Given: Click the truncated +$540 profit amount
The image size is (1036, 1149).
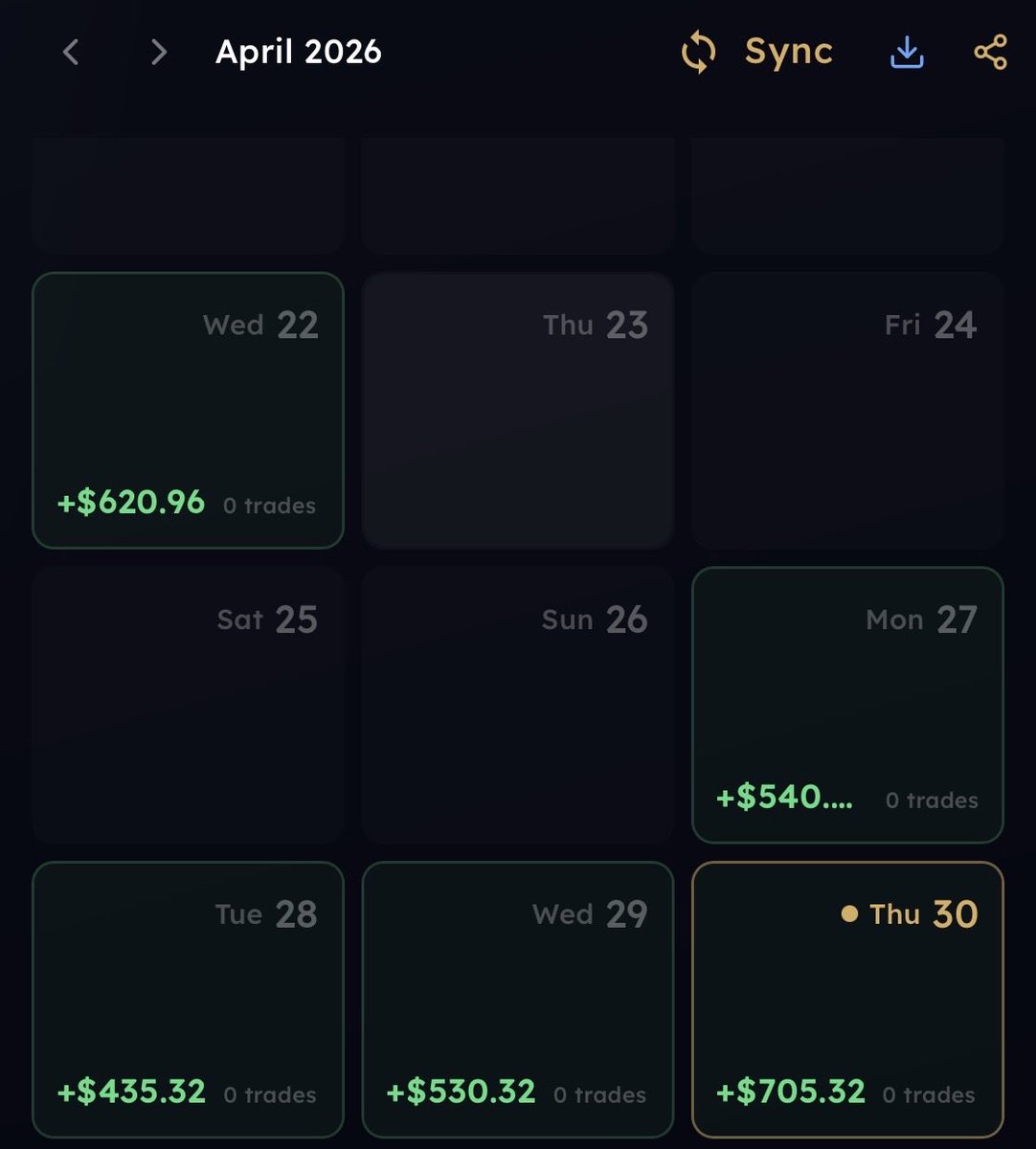Looking at the screenshot, I should point(784,797).
